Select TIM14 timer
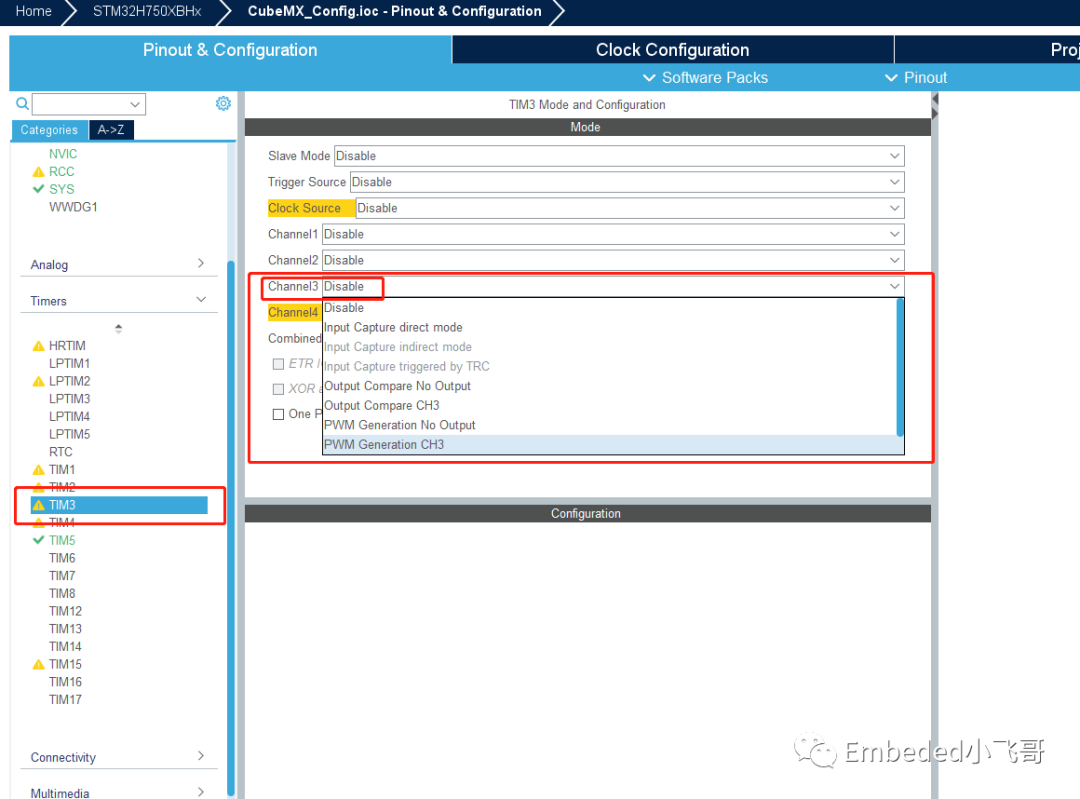 65,647
